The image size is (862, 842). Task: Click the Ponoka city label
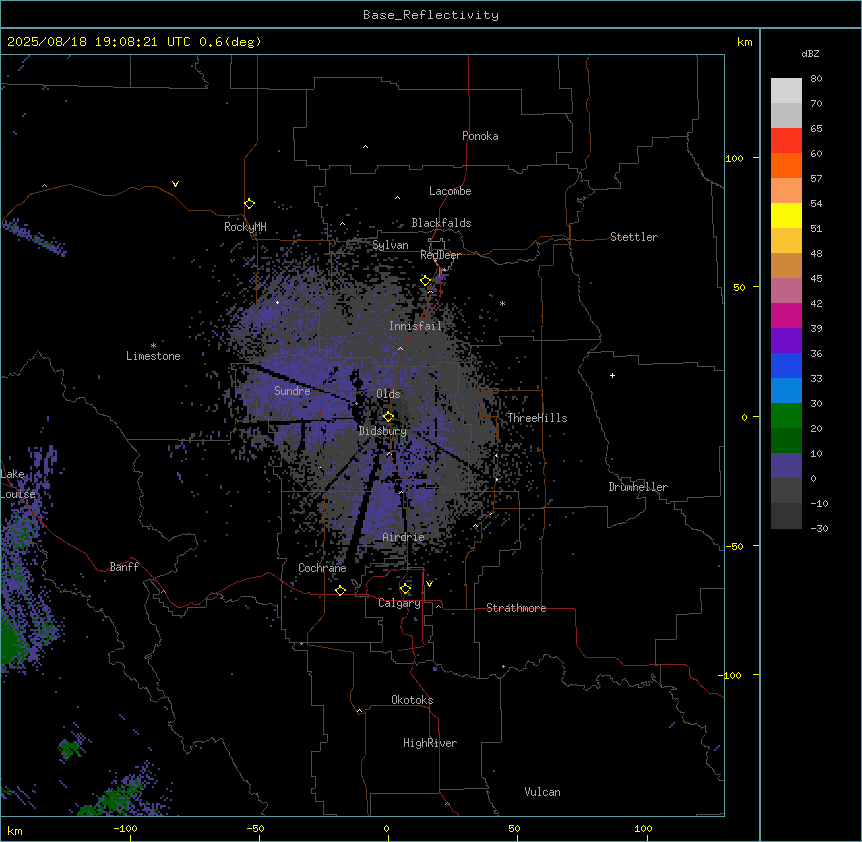[x=480, y=136]
